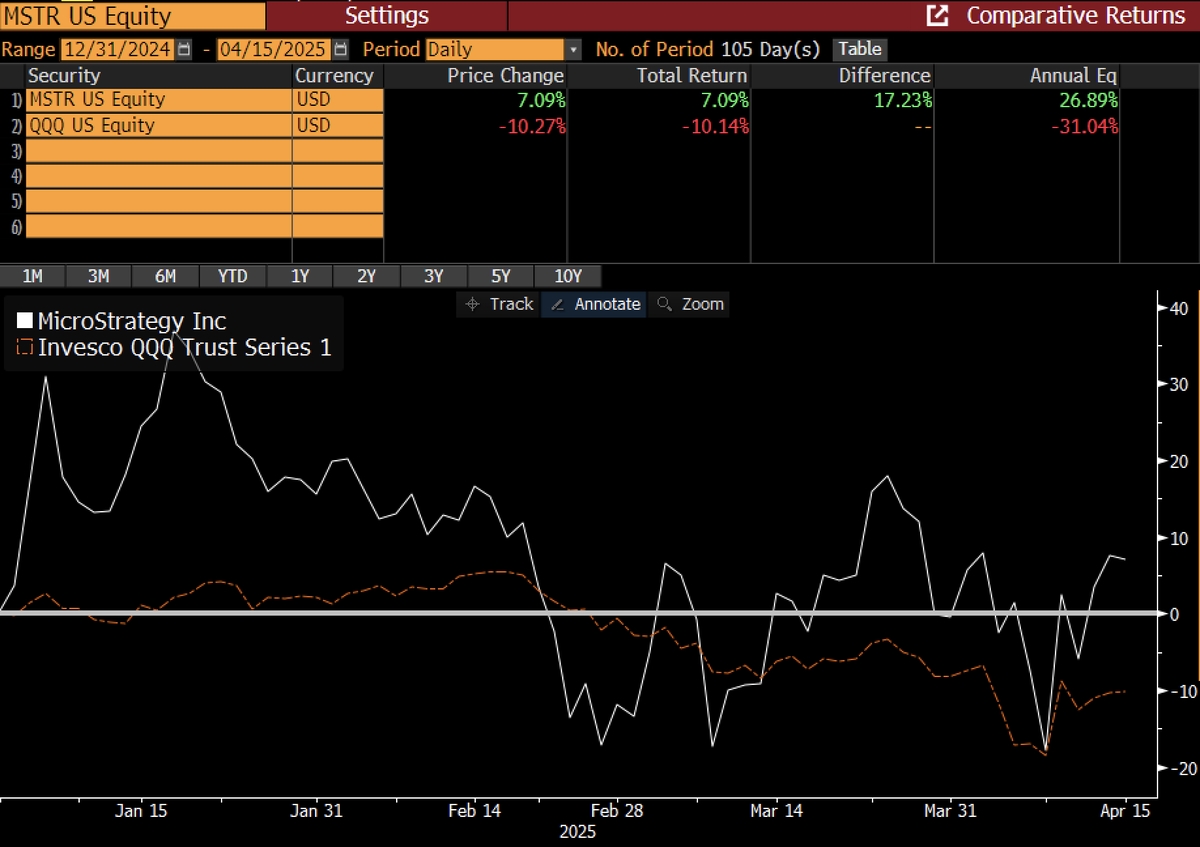This screenshot has width=1200, height=847.
Task: Open the start date calendar picker icon
Action: 183,49
